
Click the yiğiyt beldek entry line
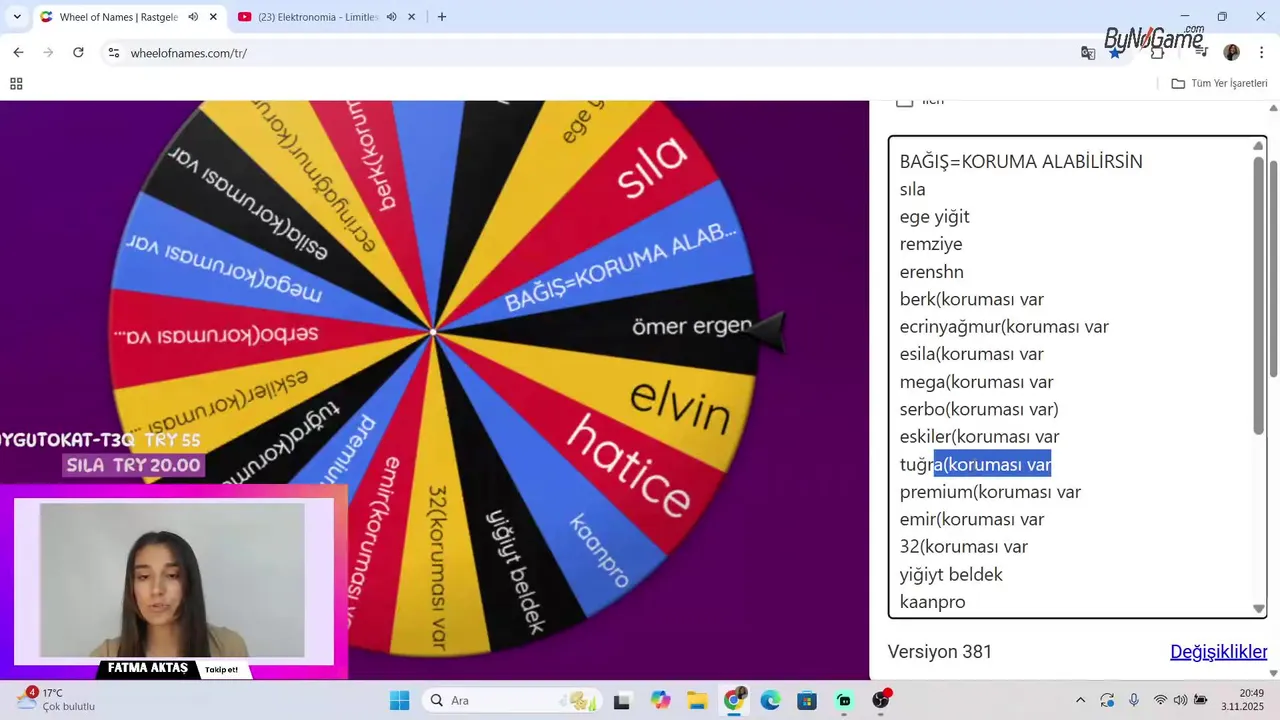pos(951,575)
